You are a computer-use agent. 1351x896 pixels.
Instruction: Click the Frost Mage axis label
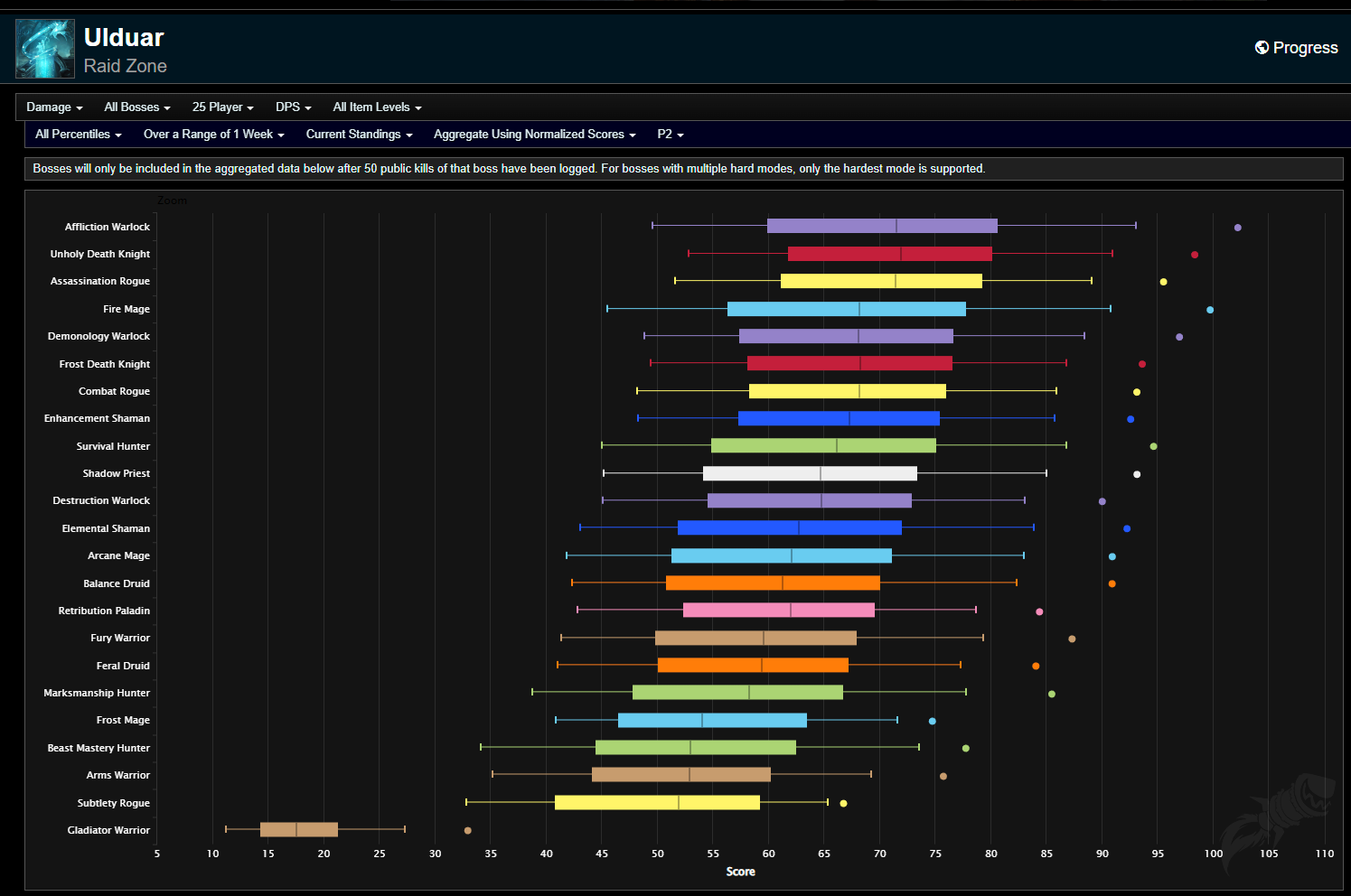[123, 720]
